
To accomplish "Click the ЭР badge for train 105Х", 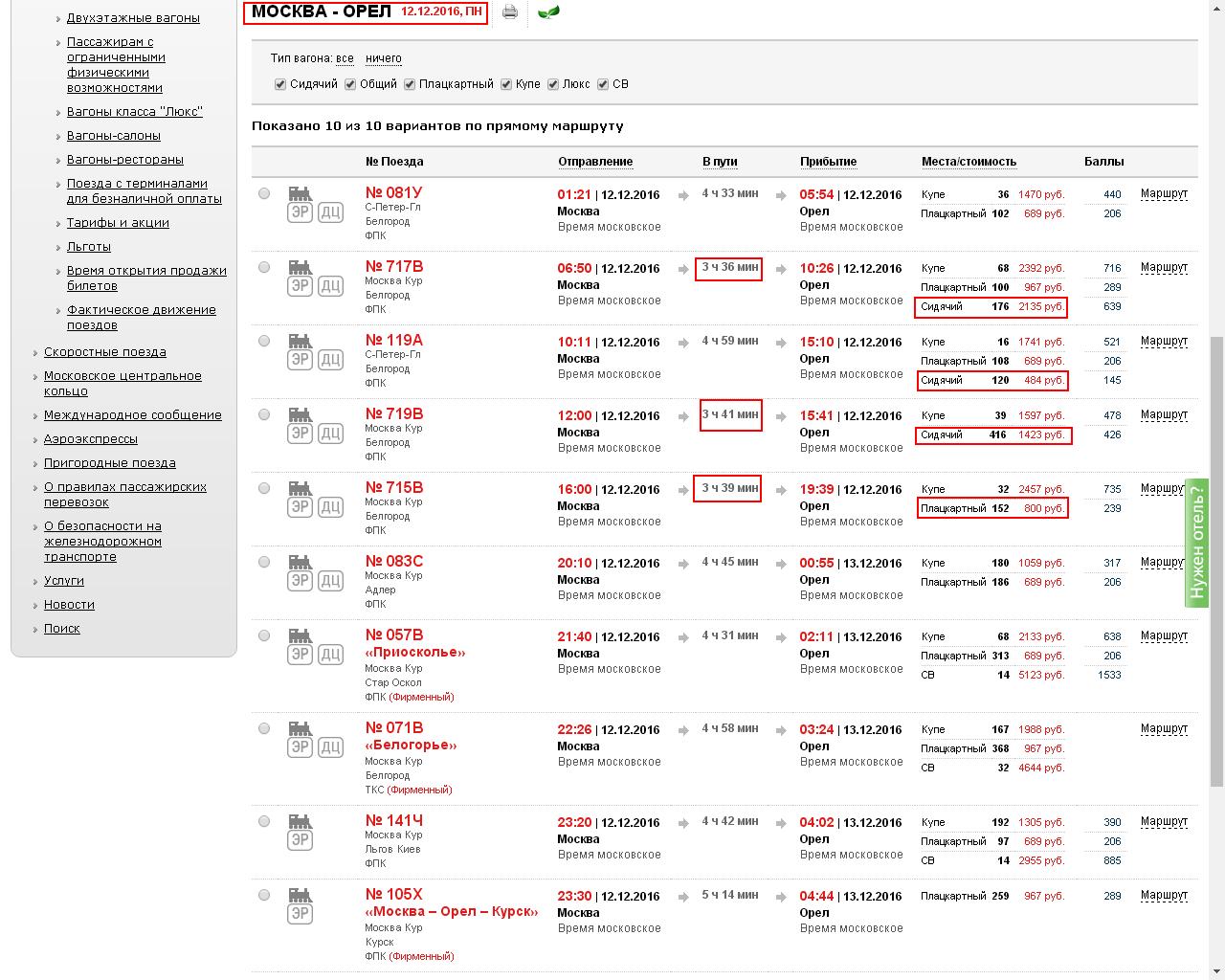I will [300, 913].
